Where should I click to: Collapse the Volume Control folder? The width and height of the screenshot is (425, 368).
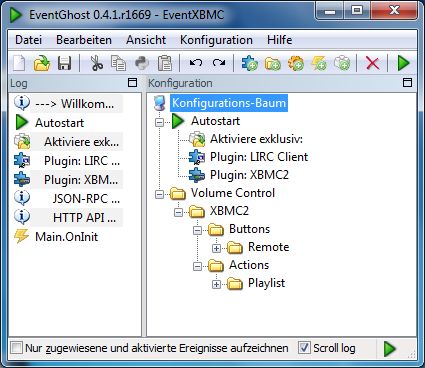[x=160, y=194]
